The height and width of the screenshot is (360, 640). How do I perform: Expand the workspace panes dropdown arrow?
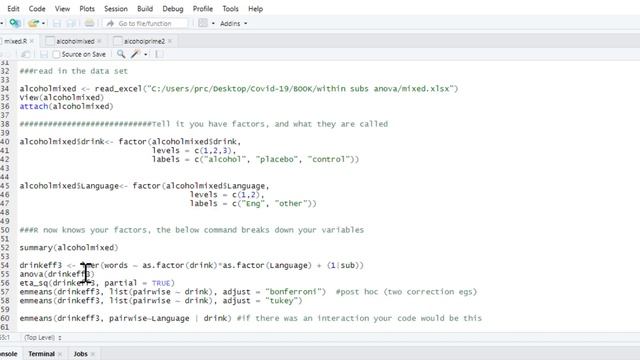click(x=213, y=23)
